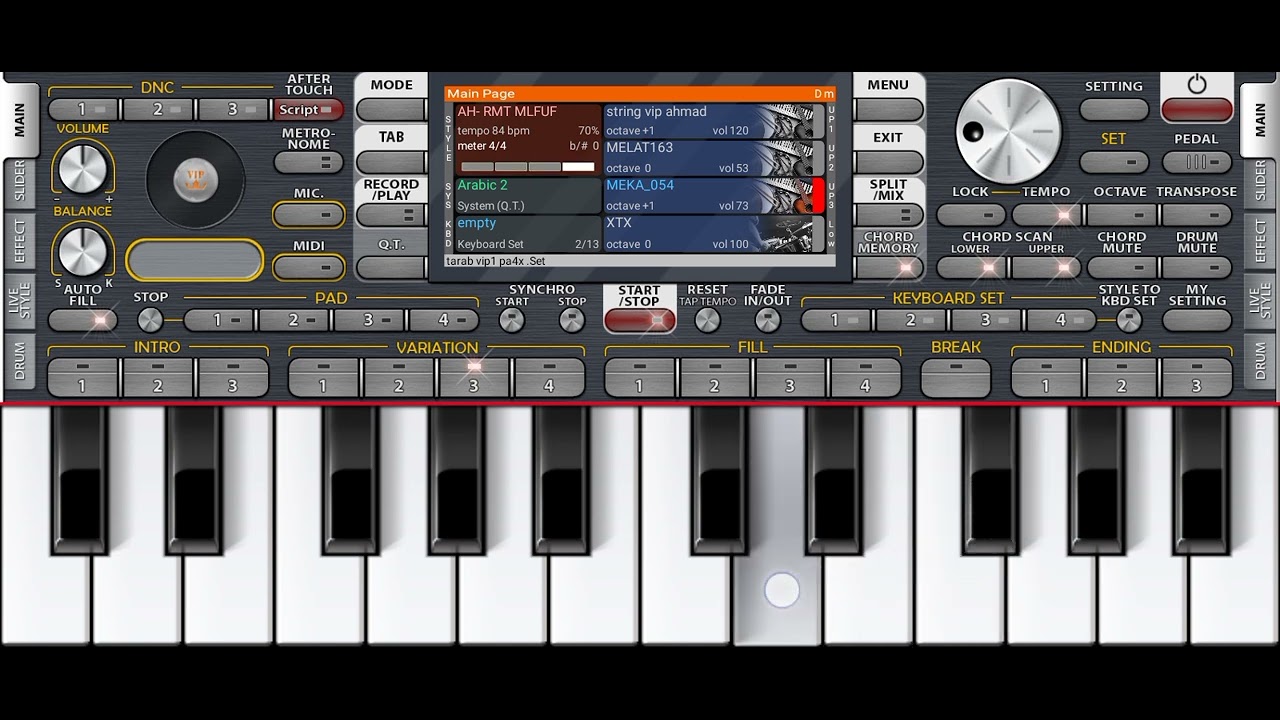
Task: Switch to the right Drum tab
Action: click(x=1260, y=361)
